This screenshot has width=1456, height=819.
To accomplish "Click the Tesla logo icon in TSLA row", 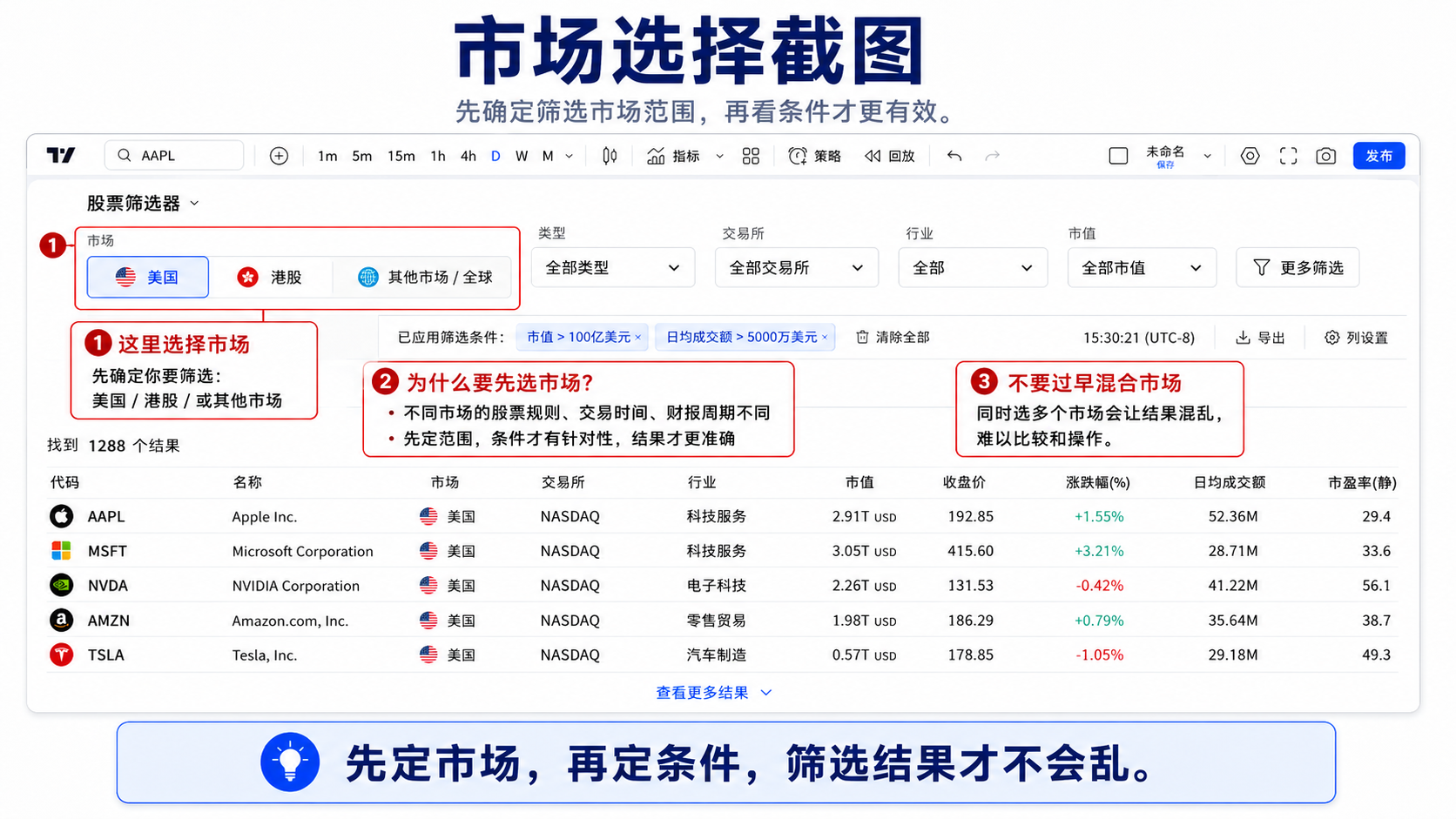I will [61, 655].
